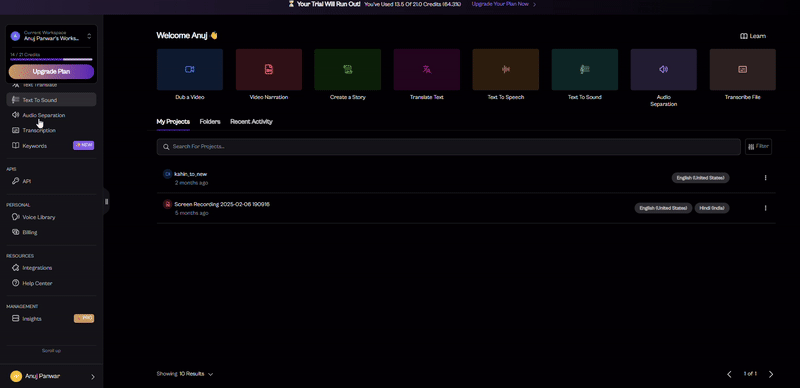
Task: Go to the next page arrow
Action: 771,374
